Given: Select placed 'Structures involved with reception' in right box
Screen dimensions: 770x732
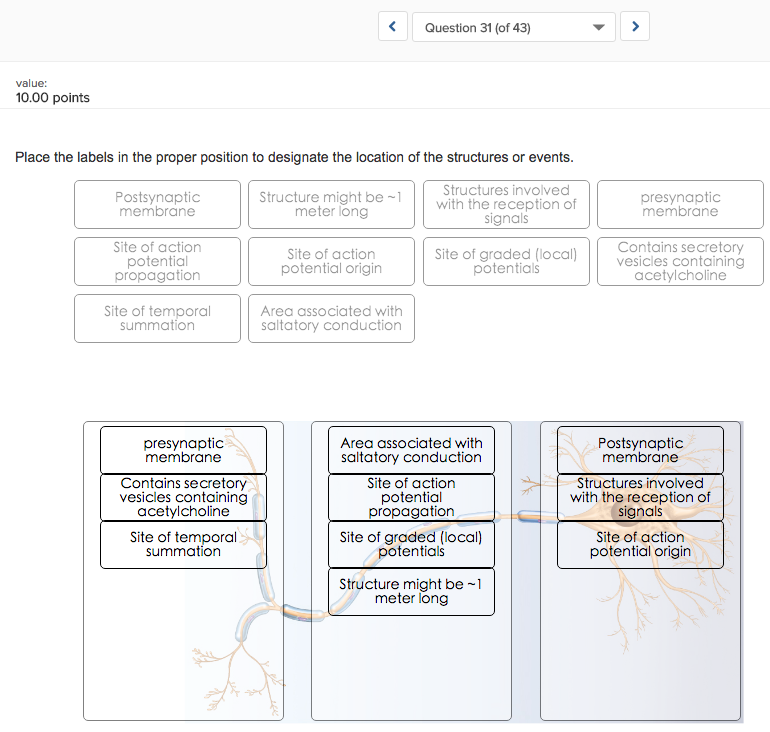Looking at the screenshot, I should (x=640, y=497).
